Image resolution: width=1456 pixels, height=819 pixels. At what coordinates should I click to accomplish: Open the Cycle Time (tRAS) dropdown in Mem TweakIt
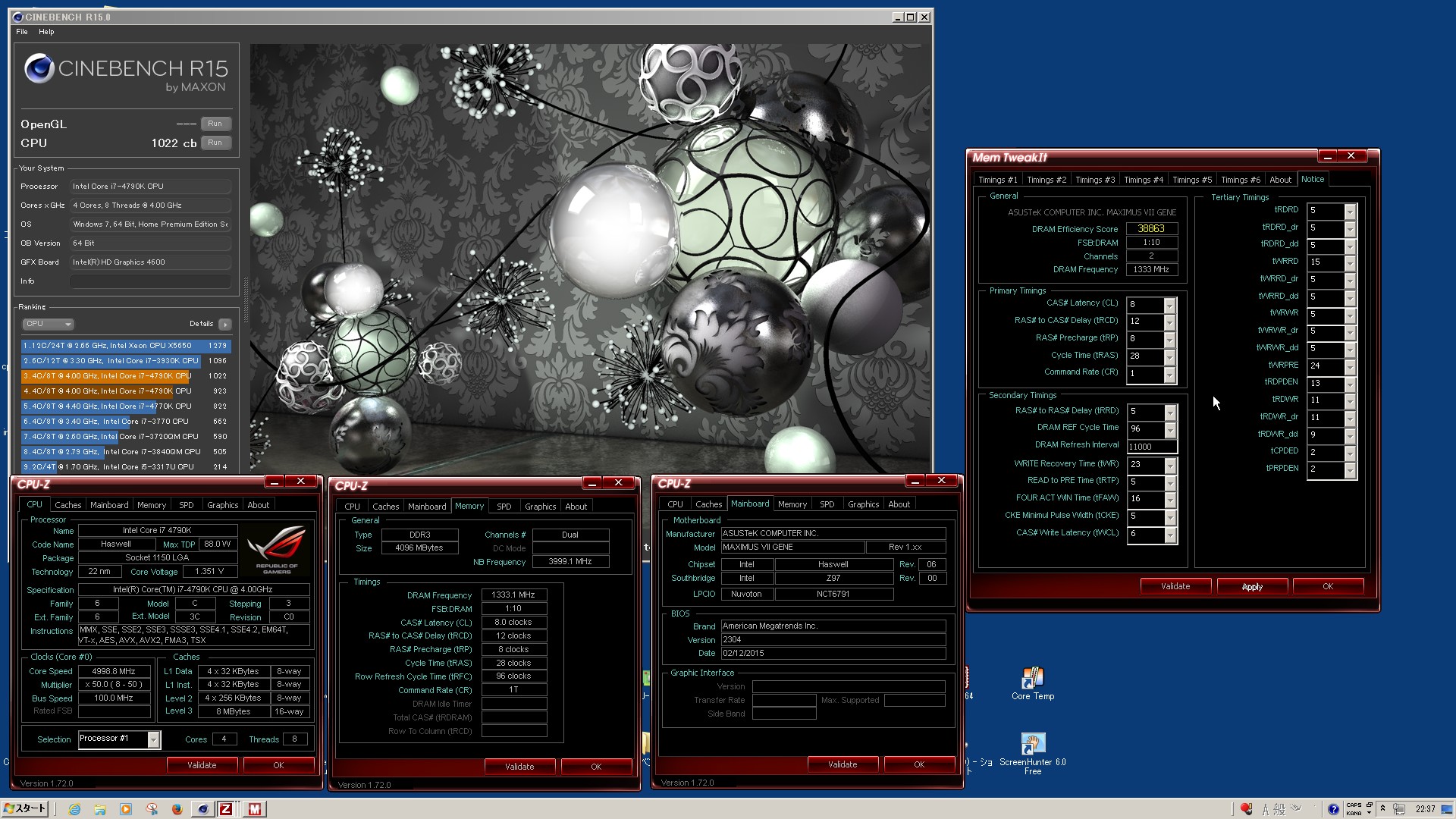(x=1169, y=356)
